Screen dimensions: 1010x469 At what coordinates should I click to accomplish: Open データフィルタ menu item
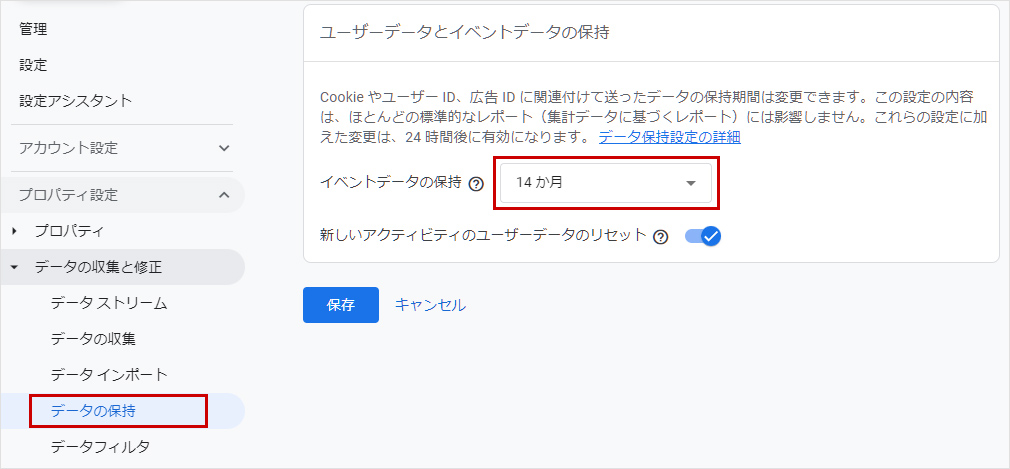coord(100,447)
